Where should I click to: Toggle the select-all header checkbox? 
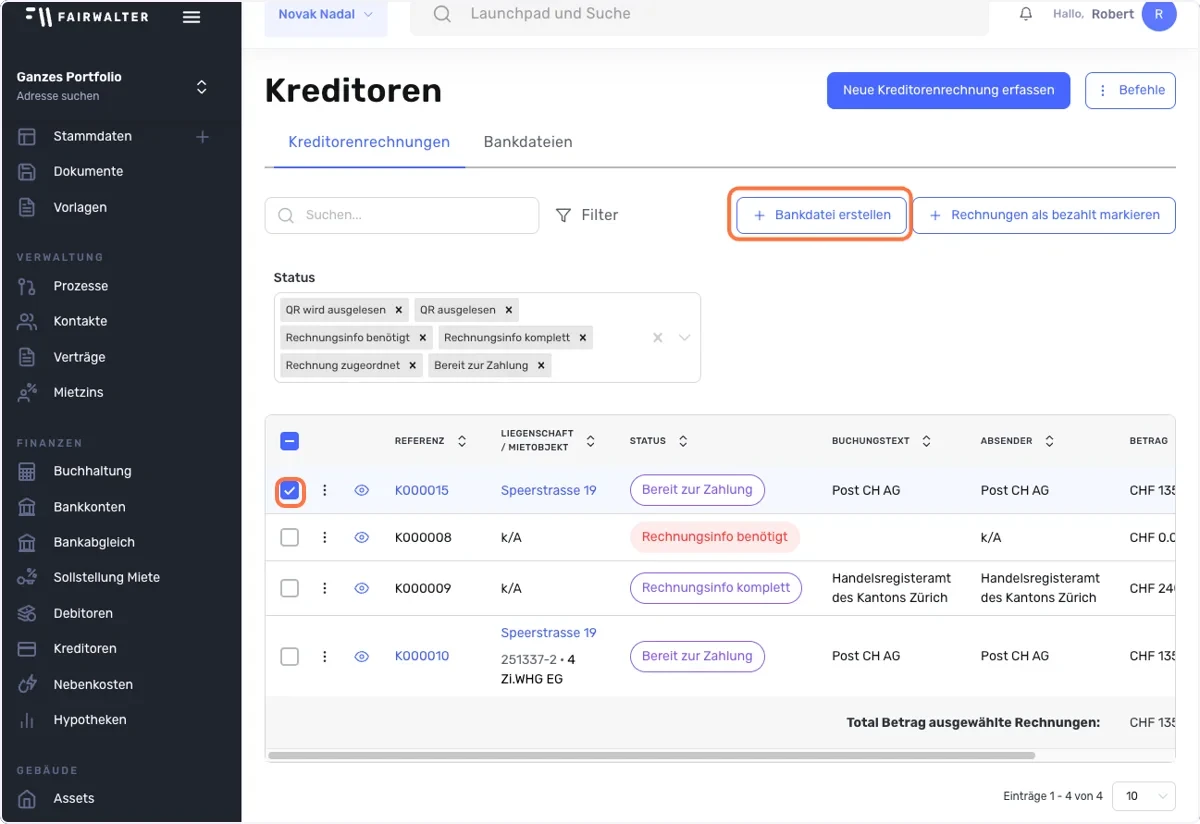(290, 441)
